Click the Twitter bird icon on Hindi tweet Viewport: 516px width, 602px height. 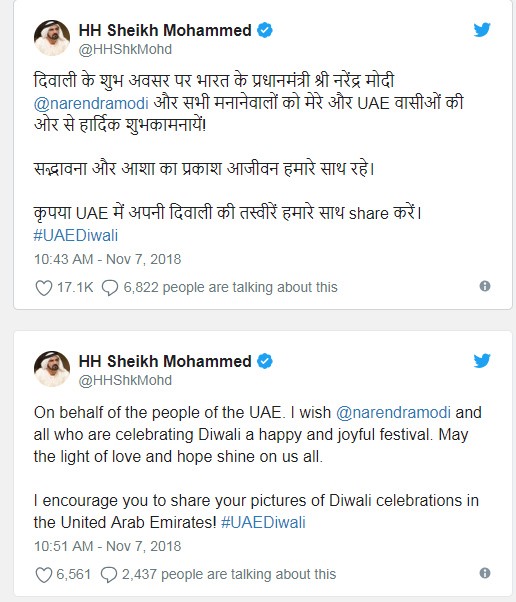pyautogui.click(x=482, y=30)
